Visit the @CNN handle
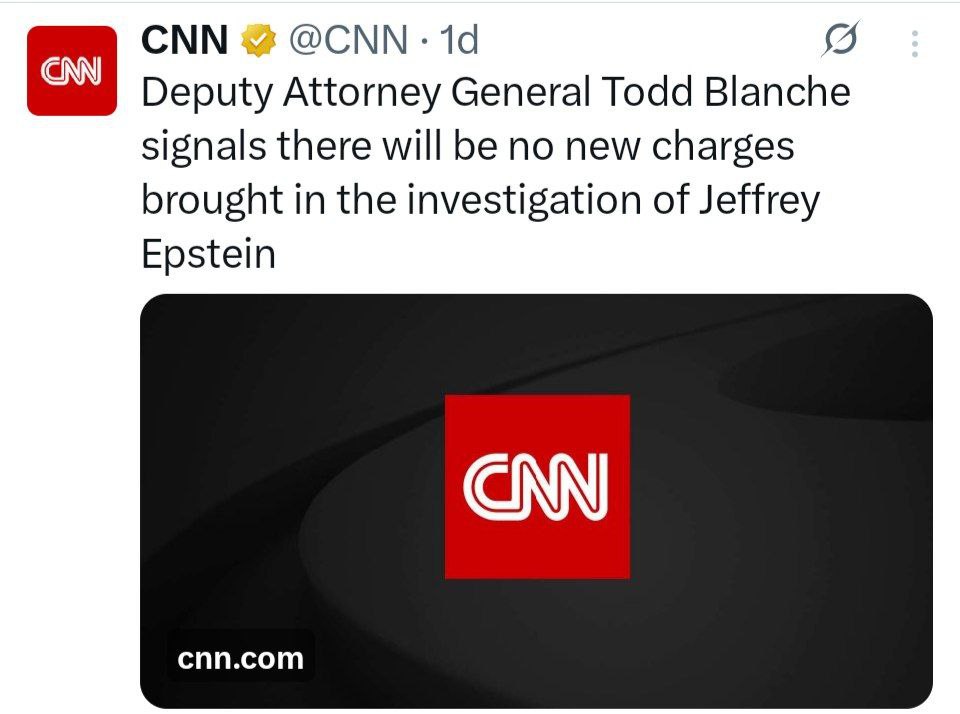This screenshot has height=714, width=960. 347,41
